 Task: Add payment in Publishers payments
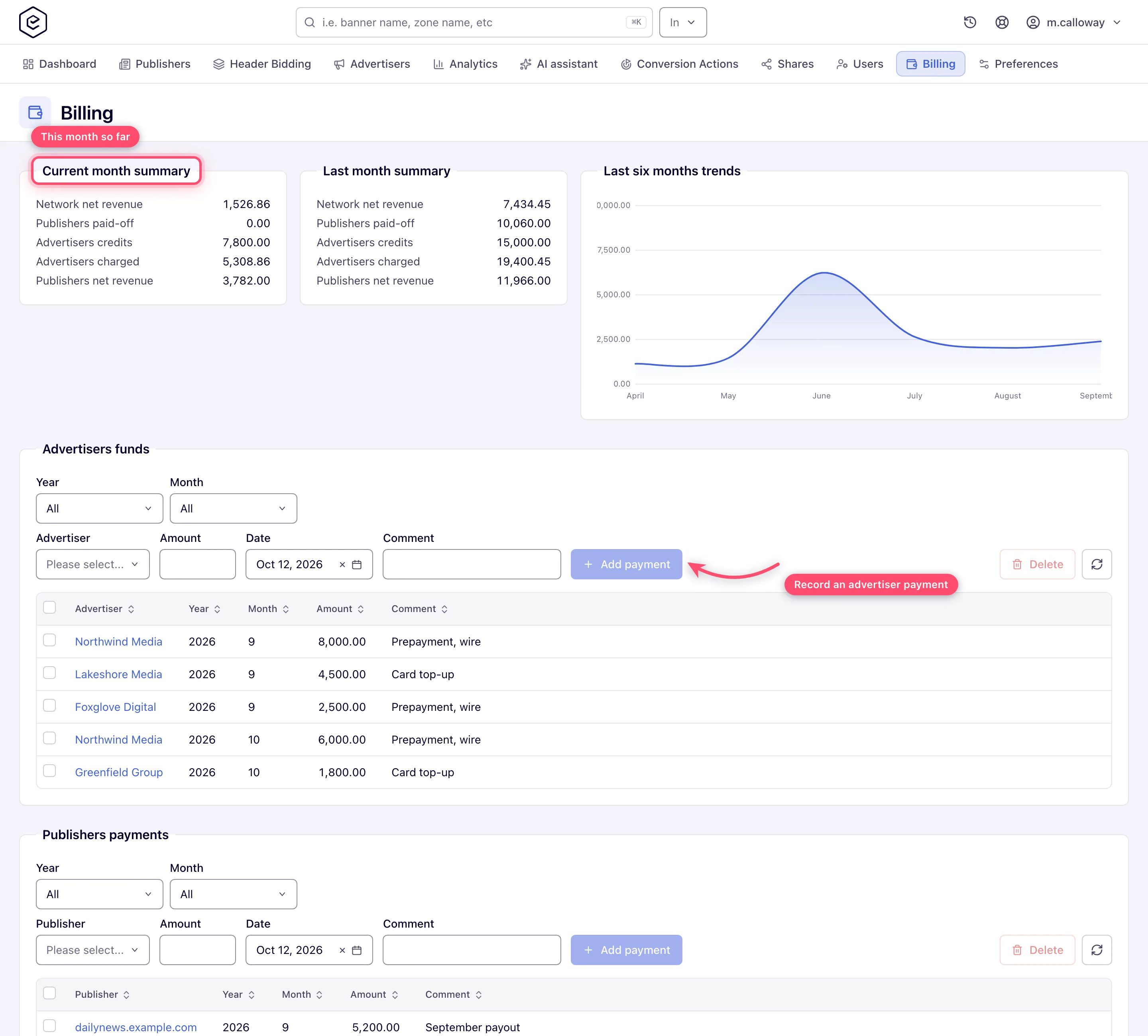click(626, 950)
